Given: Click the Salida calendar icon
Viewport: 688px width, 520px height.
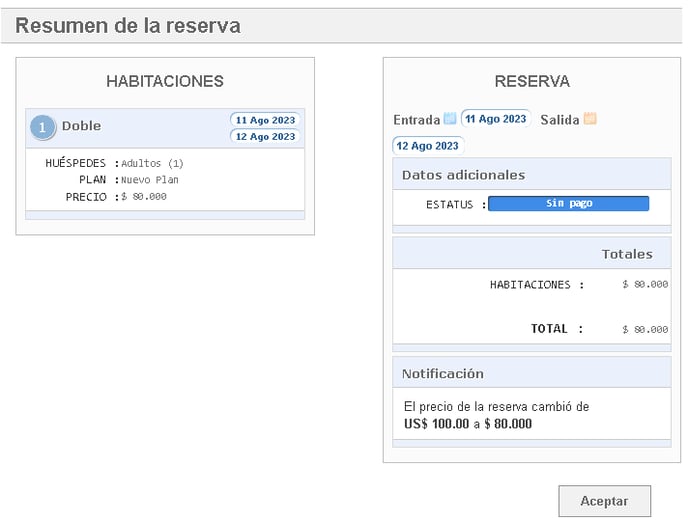Looking at the screenshot, I should tap(590, 118).
